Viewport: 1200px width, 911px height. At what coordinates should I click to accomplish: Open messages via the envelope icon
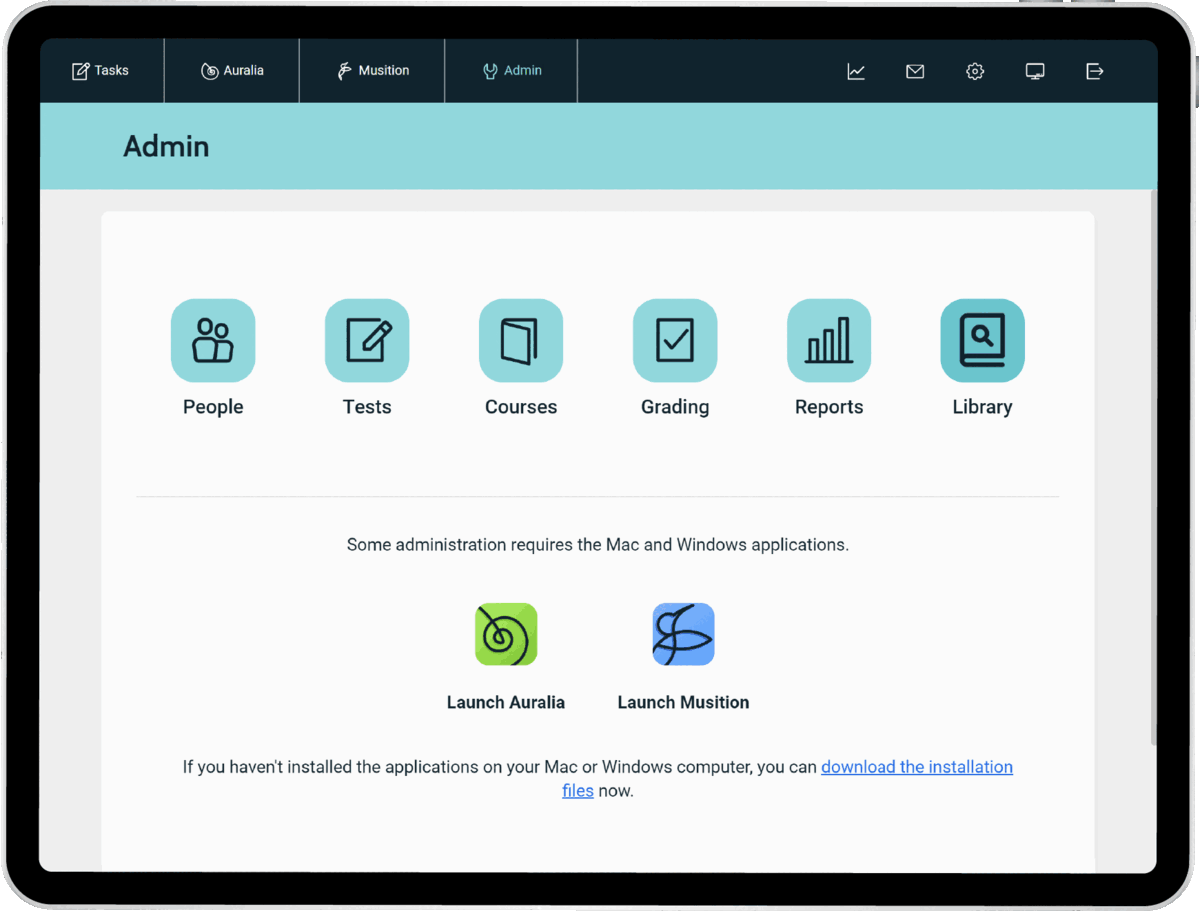[915, 71]
